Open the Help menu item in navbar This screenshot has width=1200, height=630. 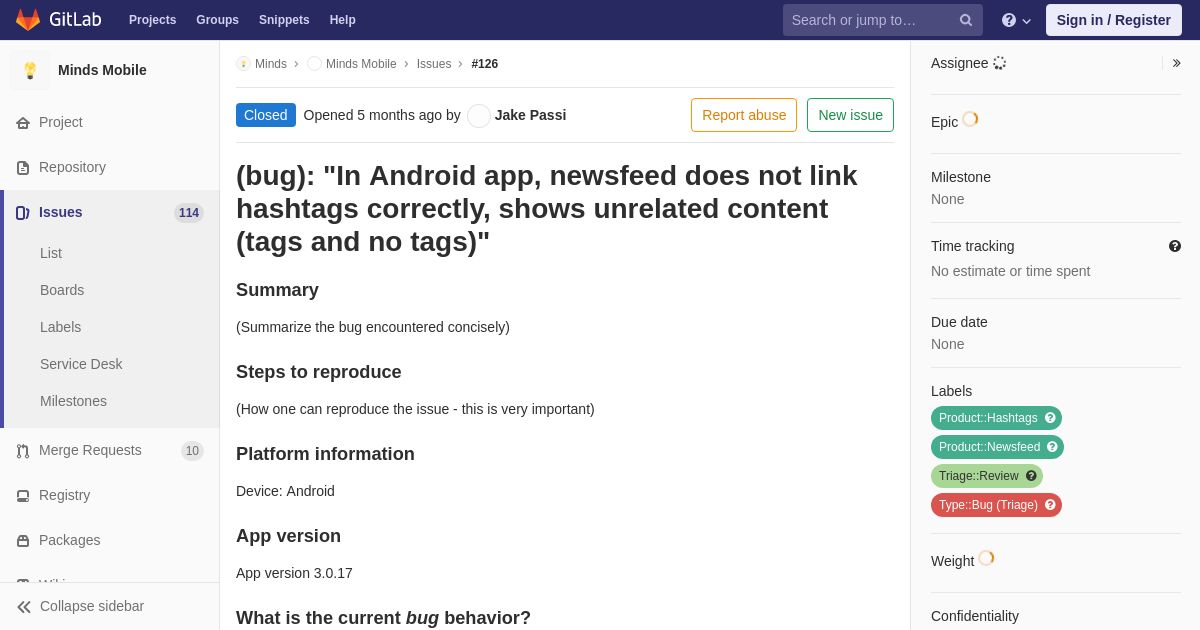(343, 20)
